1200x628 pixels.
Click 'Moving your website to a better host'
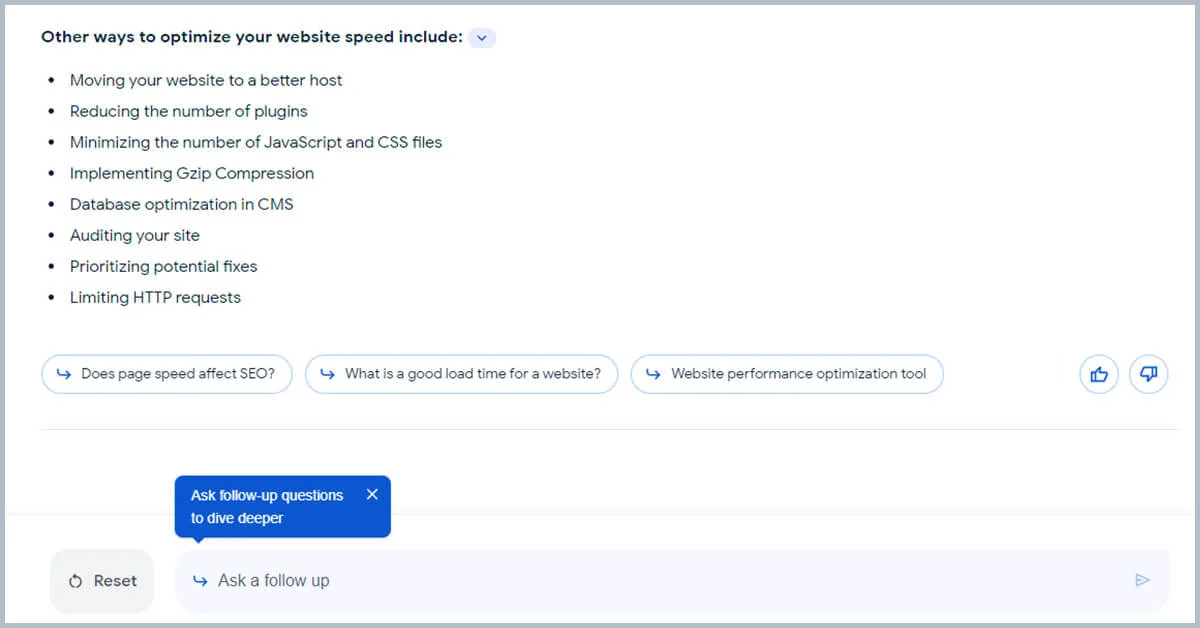pos(206,80)
